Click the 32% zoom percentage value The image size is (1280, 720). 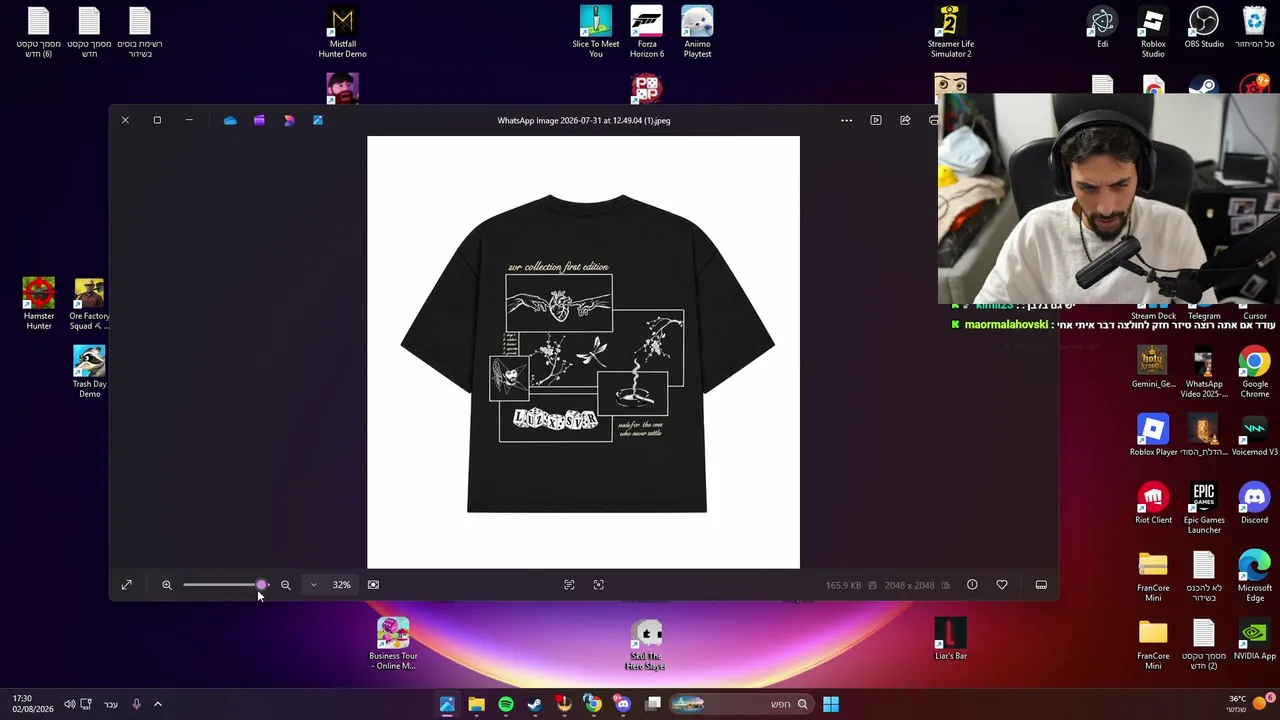point(342,585)
